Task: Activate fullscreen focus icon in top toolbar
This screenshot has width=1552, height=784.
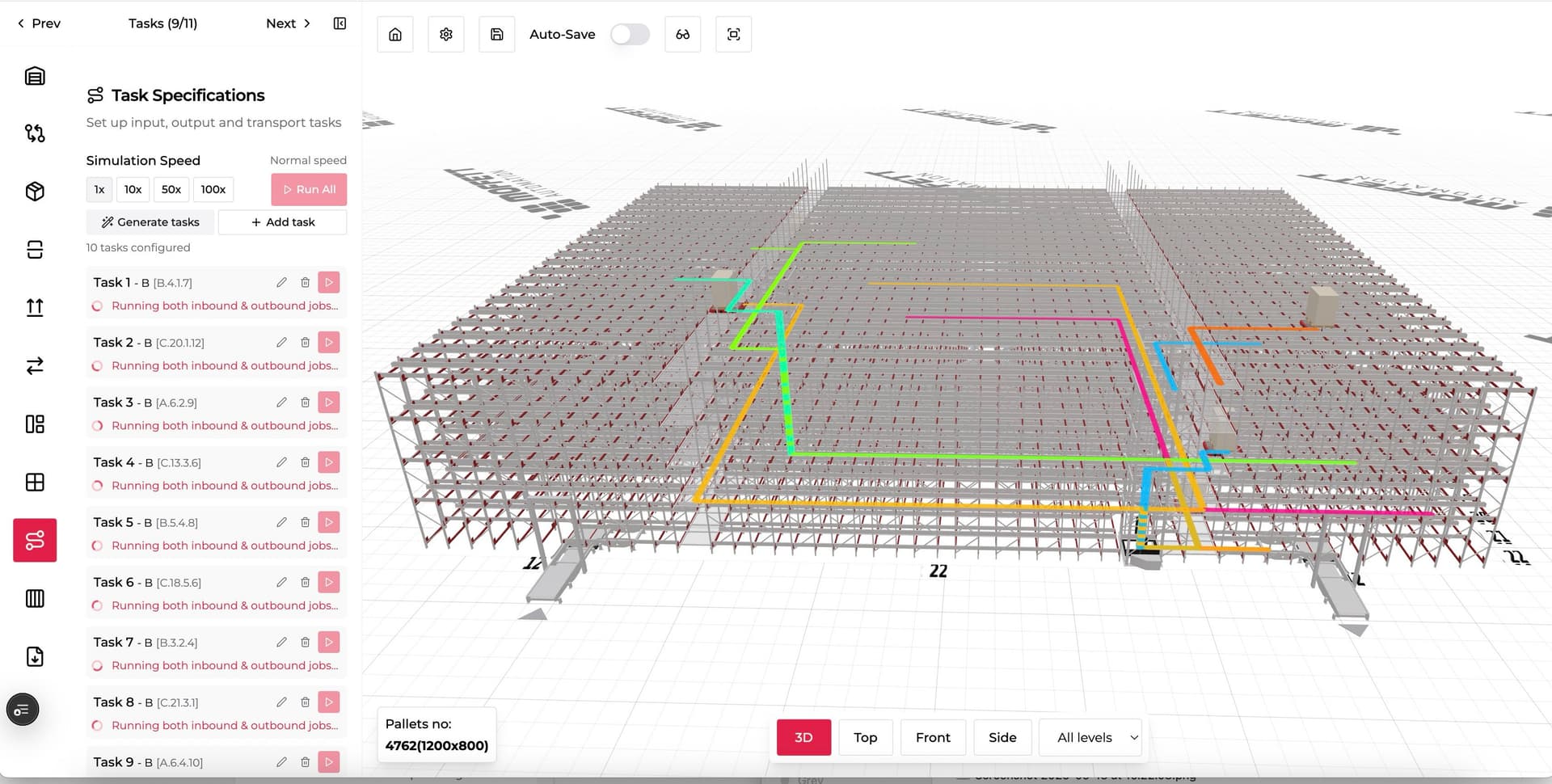Action: click(x=733, y=34)
